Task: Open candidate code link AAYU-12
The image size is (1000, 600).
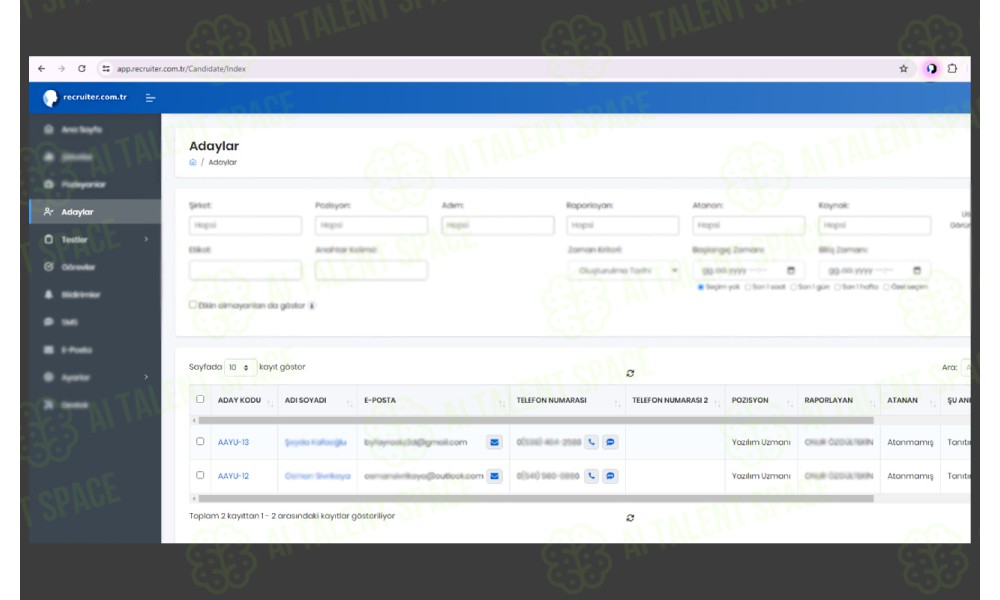Action: [x=233, y=476]
